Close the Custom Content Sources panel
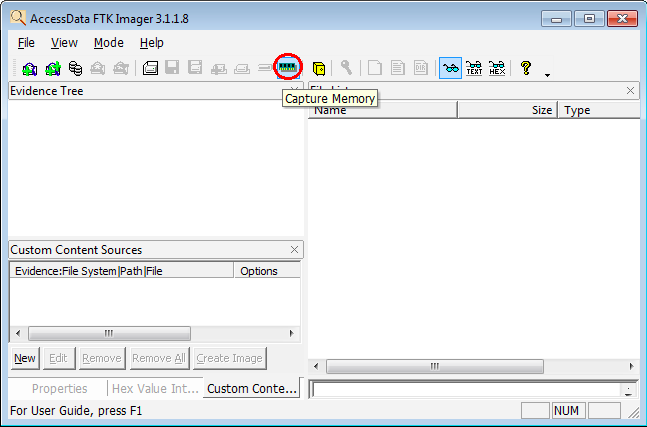This screenshot has width=647, height=427. 294,250
